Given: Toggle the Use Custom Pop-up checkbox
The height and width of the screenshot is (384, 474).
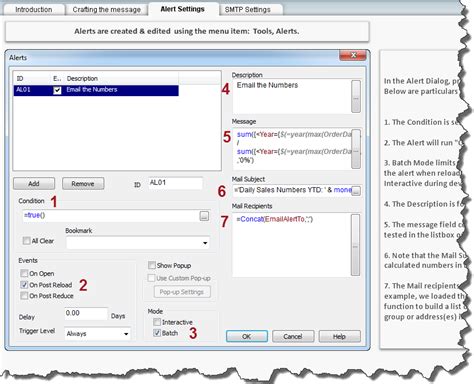Looking at the screenshot, I should (151, 278).
